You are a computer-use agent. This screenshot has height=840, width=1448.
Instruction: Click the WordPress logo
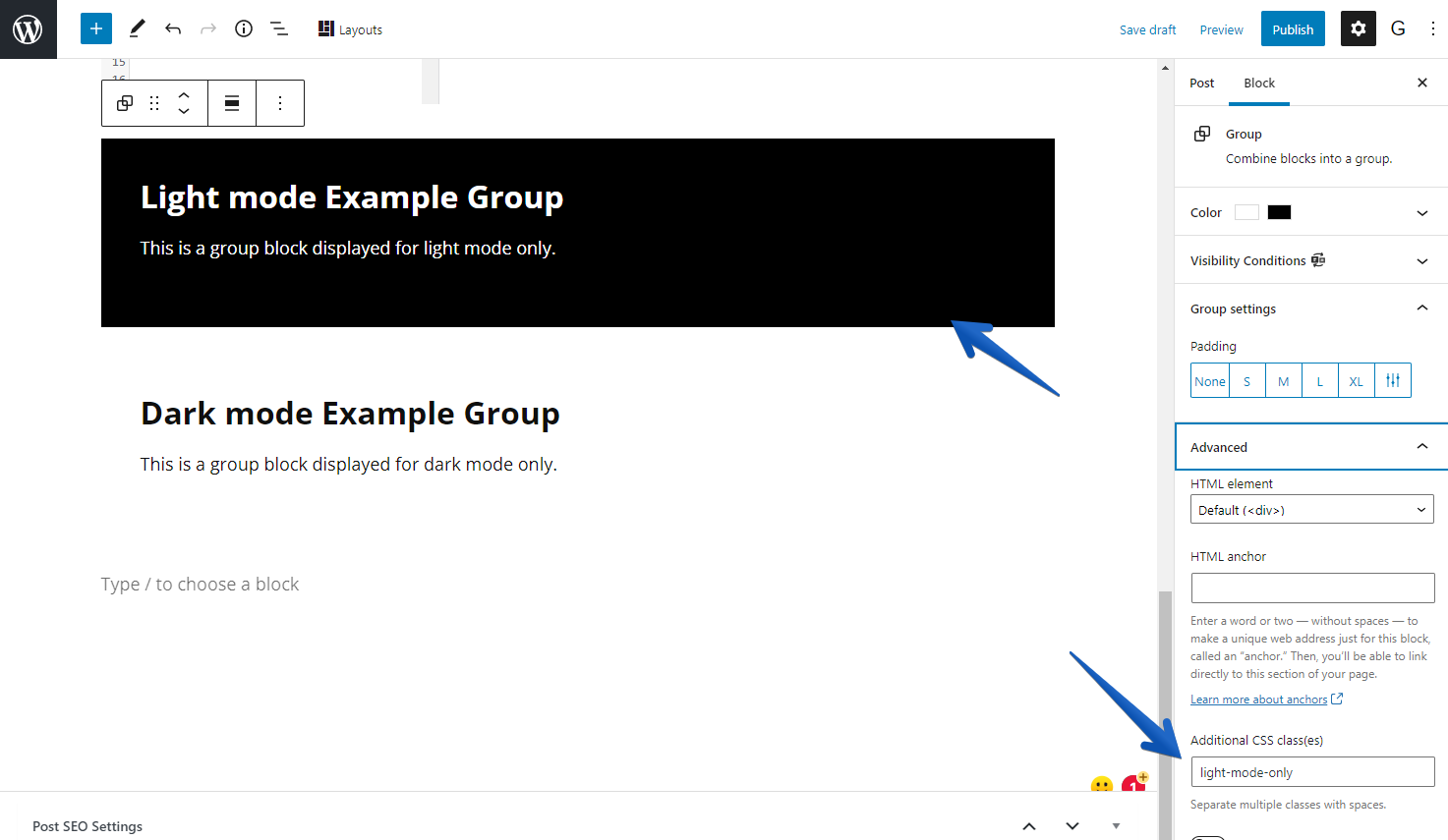pos(27,28)
